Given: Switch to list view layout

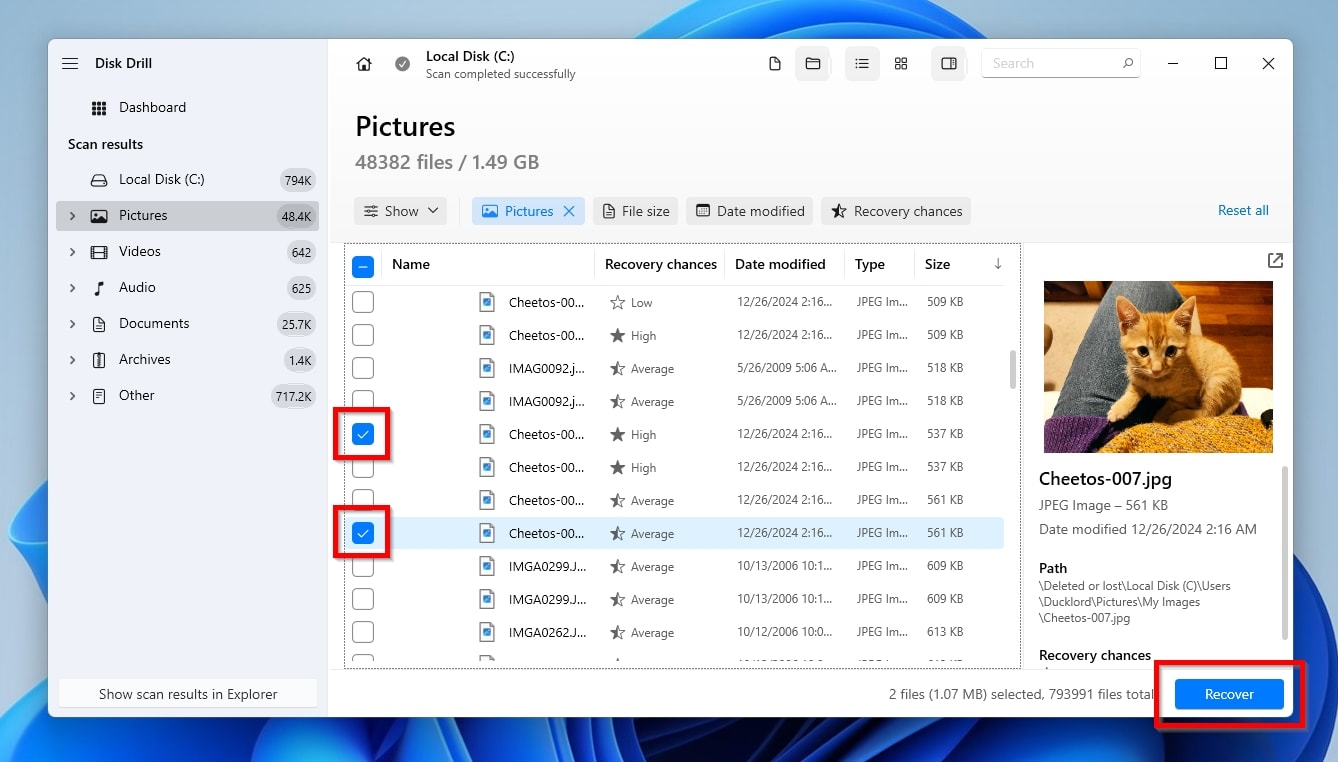Looking at the screenshot, I should (862, 63).
